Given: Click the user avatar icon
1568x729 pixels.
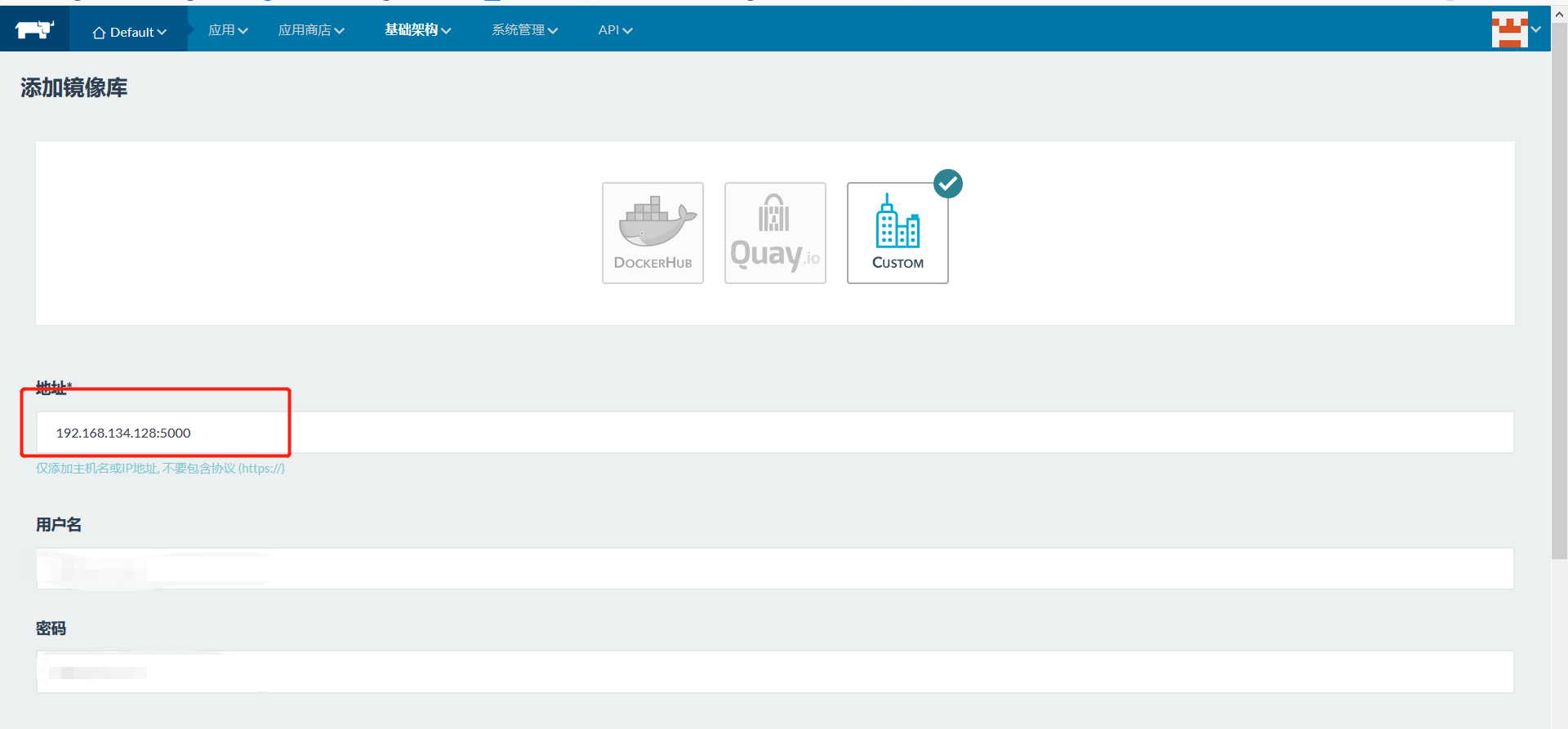Looking at the screenshot, I should [x=1509, y=29].
